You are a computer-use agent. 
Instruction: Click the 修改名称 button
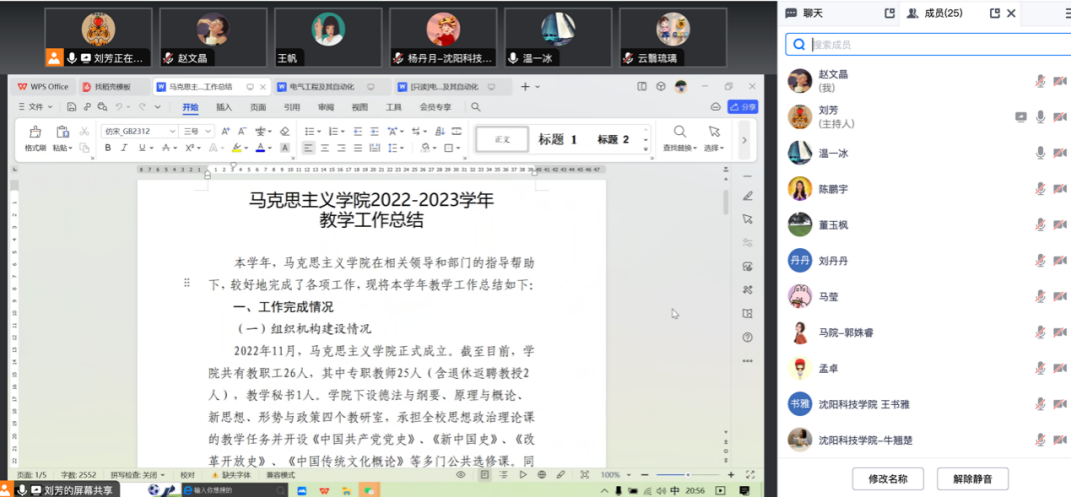[887, 479]
